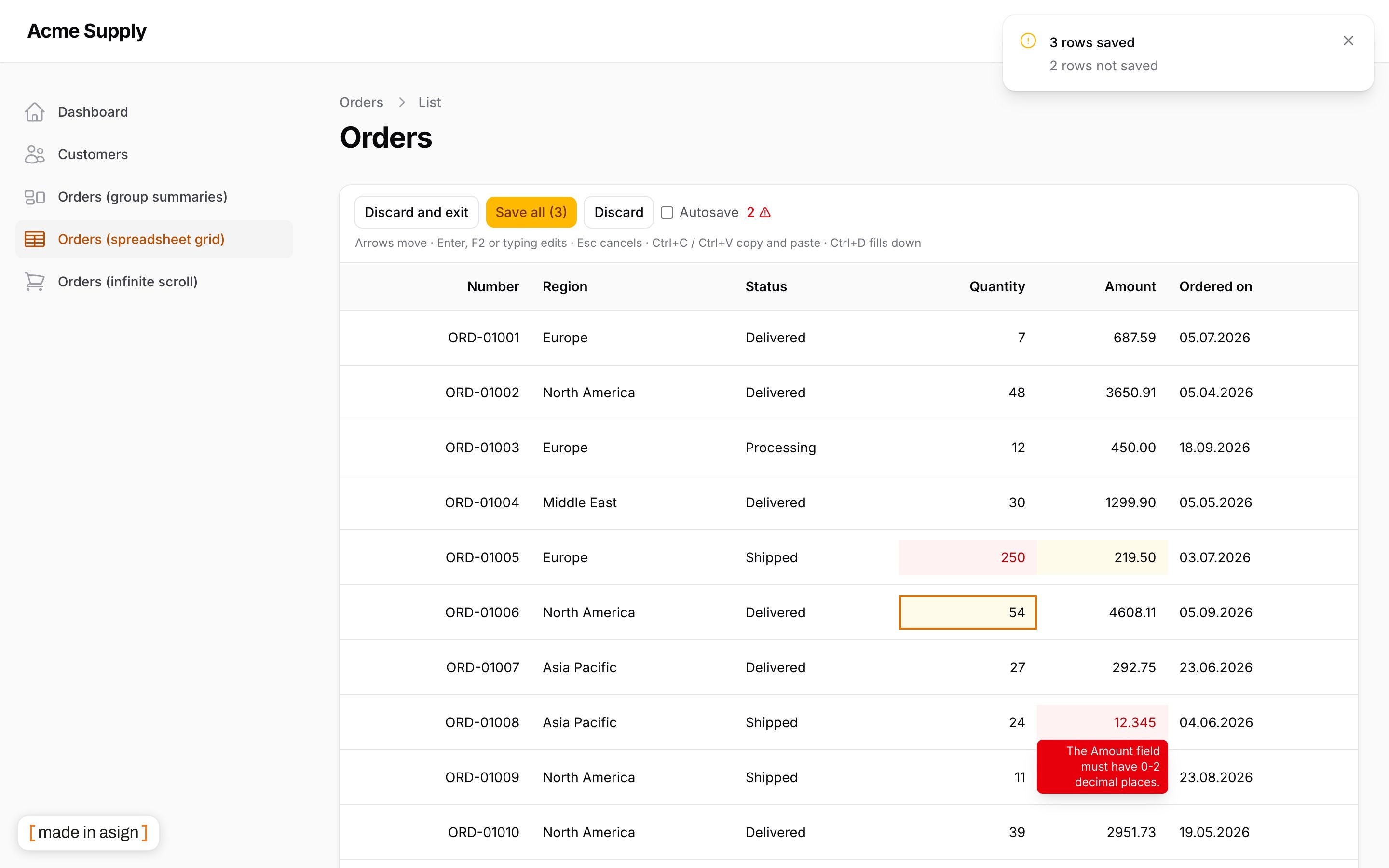Select the invalid amount cell 12.345
The width and height of the screenshot is (1389, 868).
[1102, 722]
